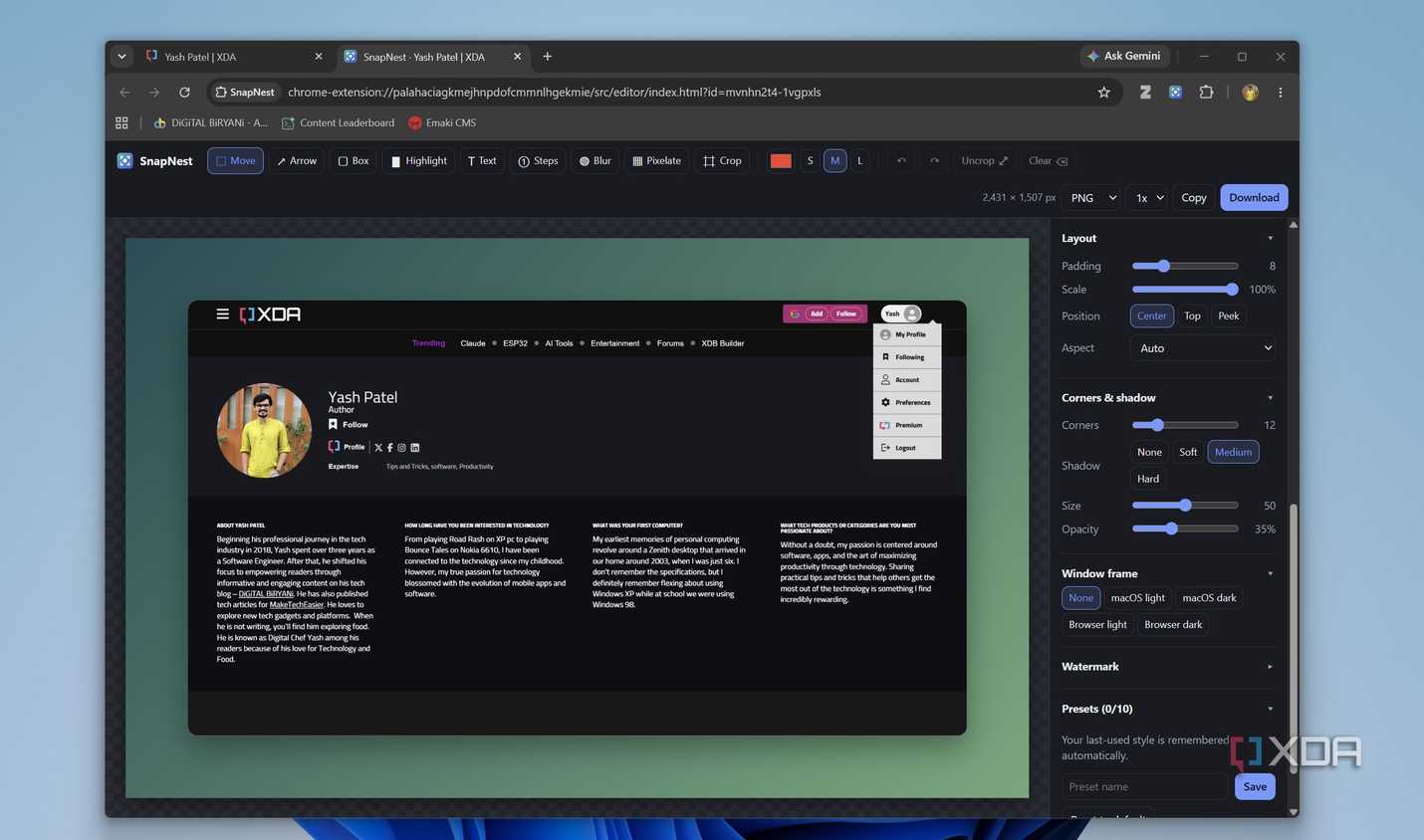This screenshot has height=840, width=1424.
Task: Select macOS dark window frame
Action: click(x=1209, y=597)
